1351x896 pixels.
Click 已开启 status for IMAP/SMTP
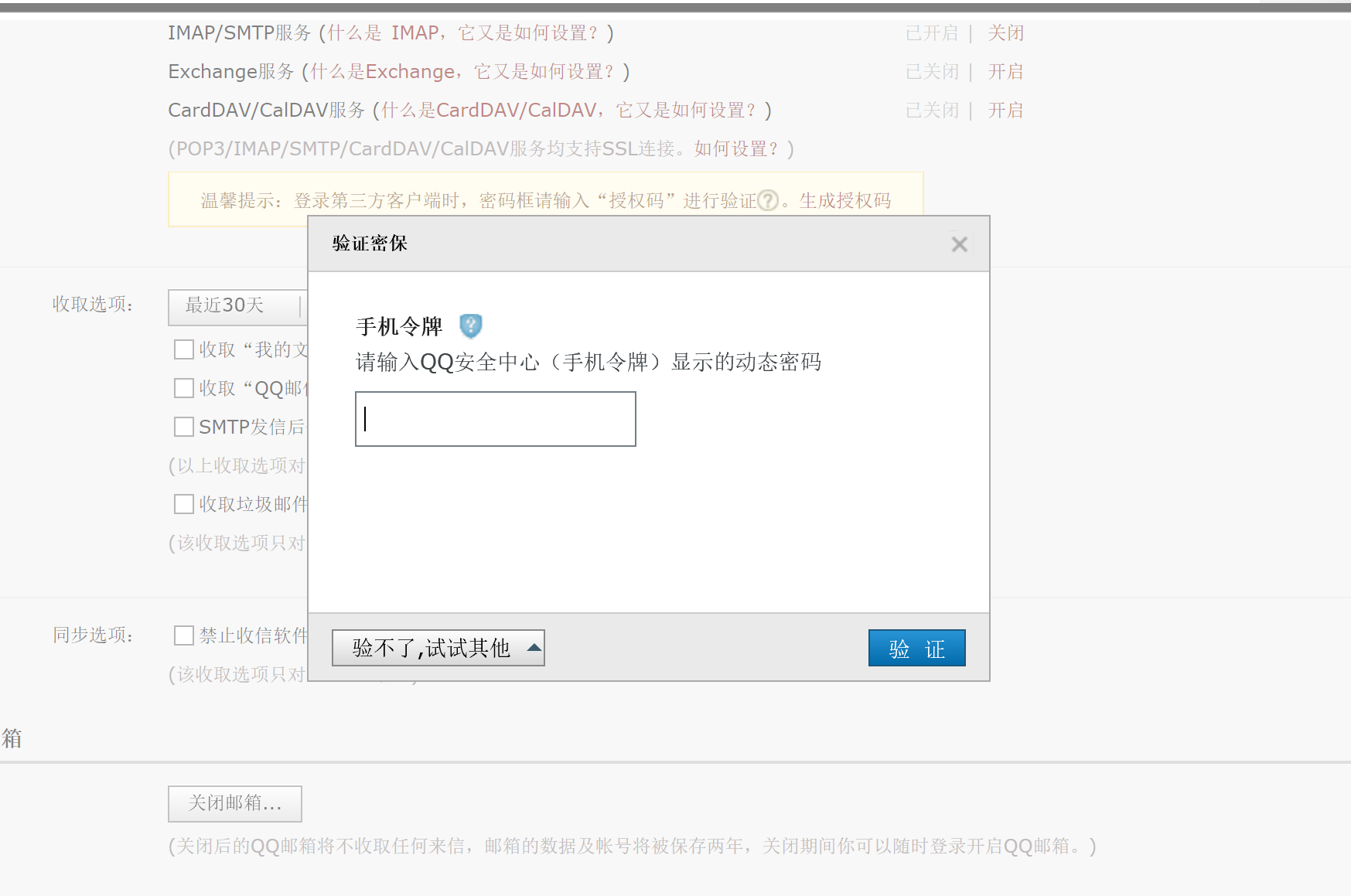click(932, 33)
